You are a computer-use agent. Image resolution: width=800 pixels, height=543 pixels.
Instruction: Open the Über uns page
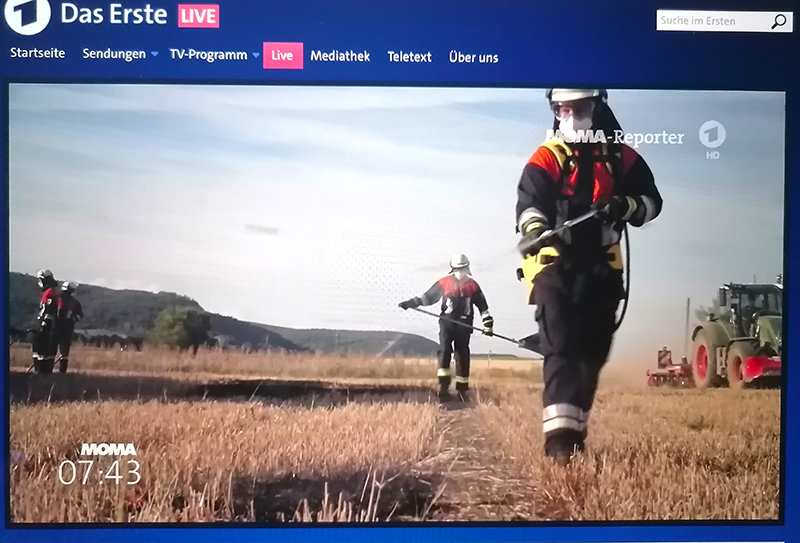(473, 57)
